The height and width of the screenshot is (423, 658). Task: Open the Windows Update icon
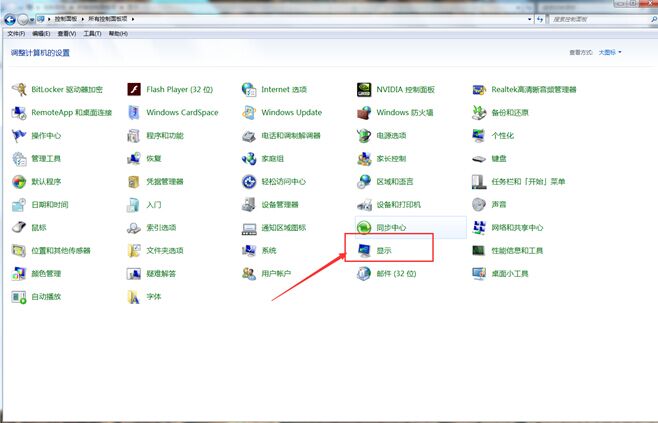click(x=249, y=112)
